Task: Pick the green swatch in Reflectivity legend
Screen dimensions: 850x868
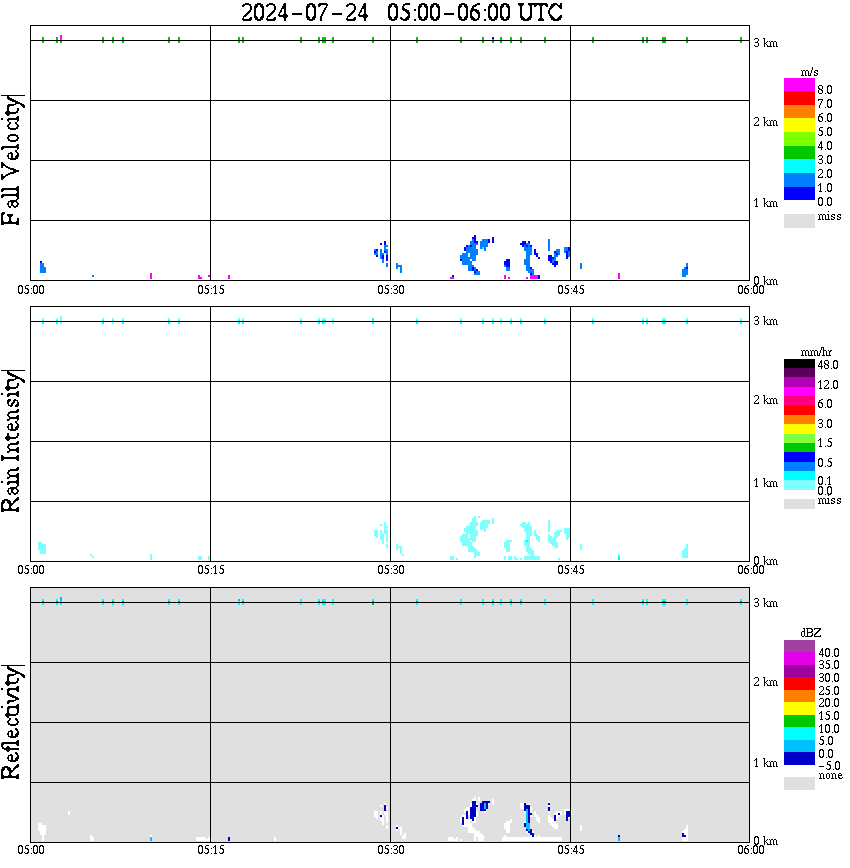Action: pyautogui.click(x=799, y=721)
